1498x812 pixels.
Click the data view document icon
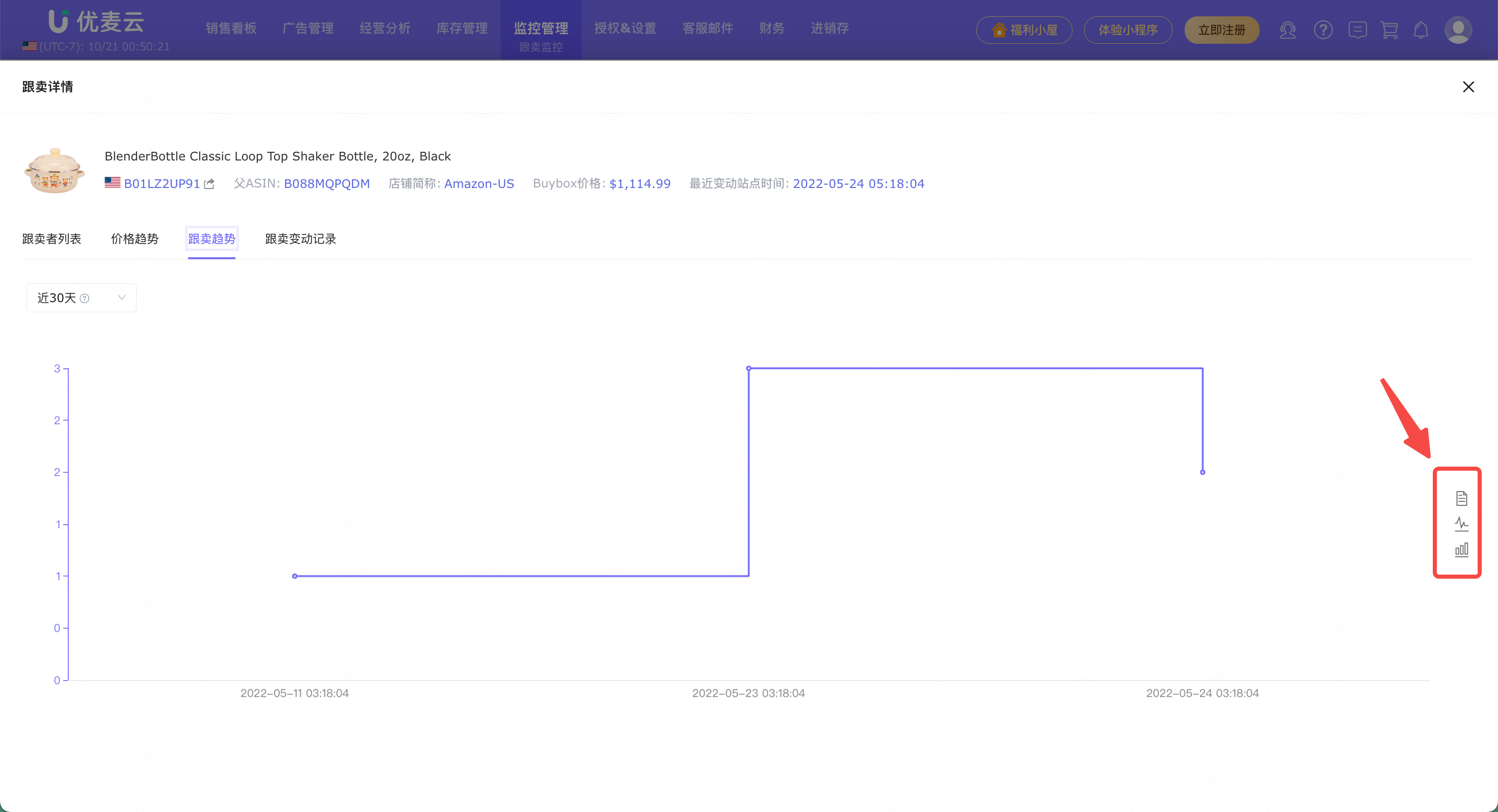pyautogui.click(x=1461, y=498)
